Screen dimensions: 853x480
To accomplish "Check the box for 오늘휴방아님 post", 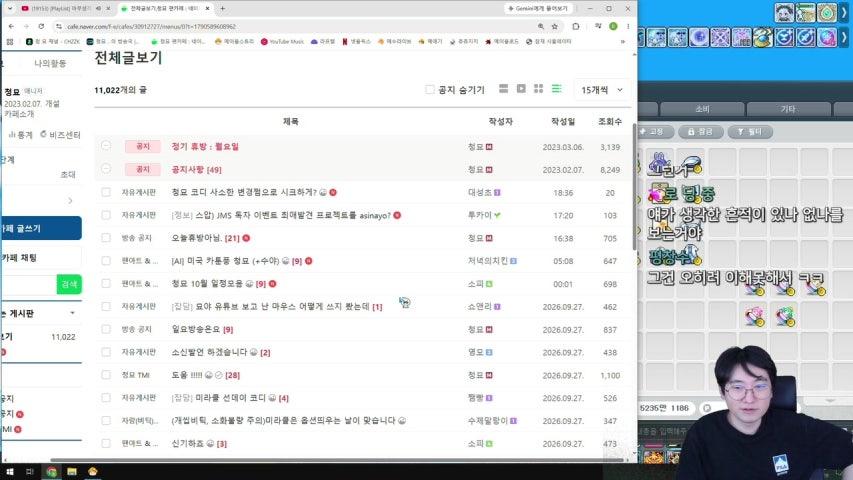I will (x=106, y=238).
